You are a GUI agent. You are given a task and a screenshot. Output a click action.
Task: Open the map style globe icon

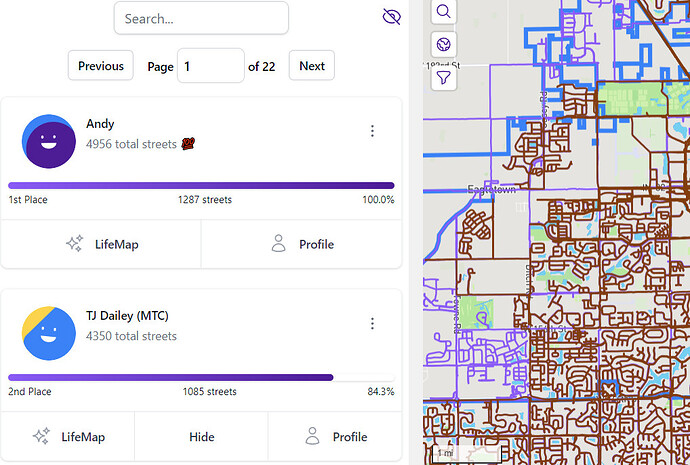(x=444, y=44)
